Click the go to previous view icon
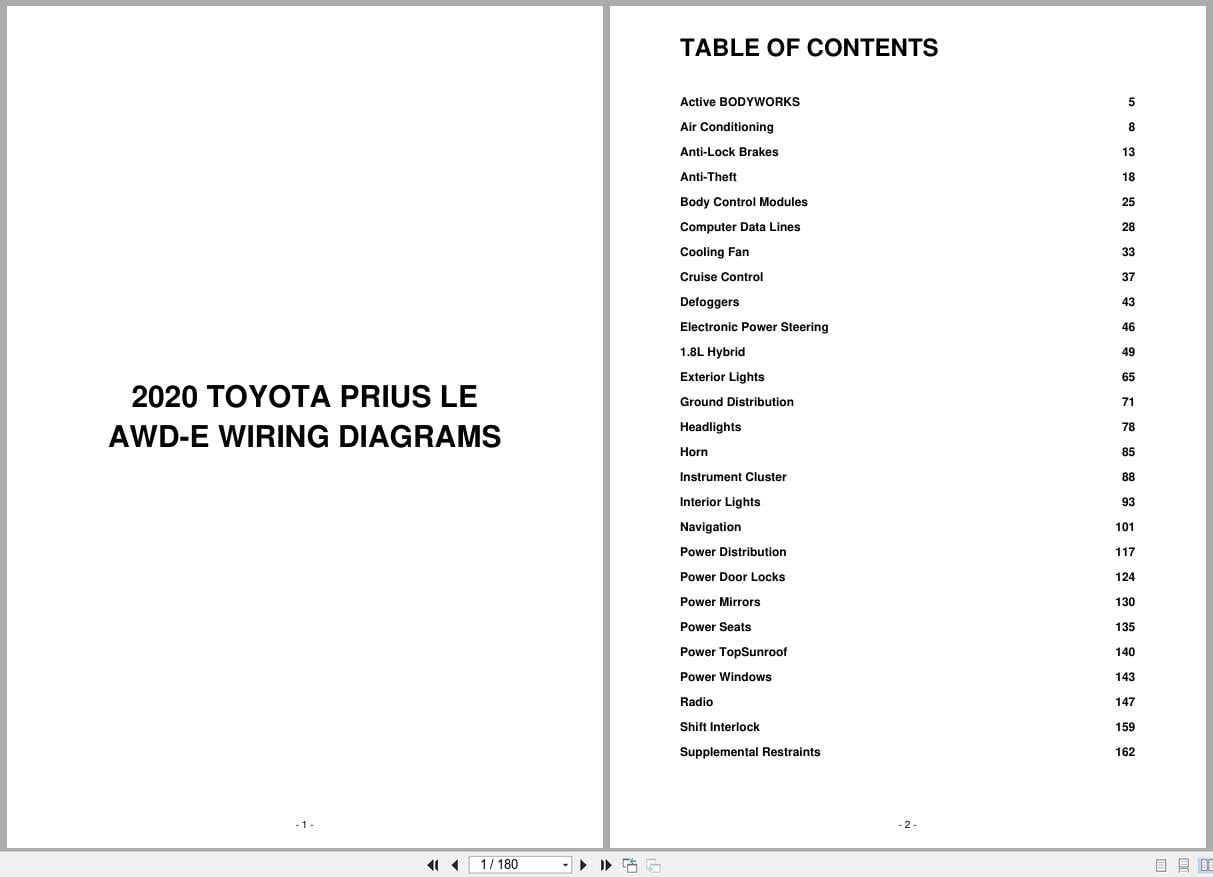Screen dimensions: 1213x877 point(630,865)
